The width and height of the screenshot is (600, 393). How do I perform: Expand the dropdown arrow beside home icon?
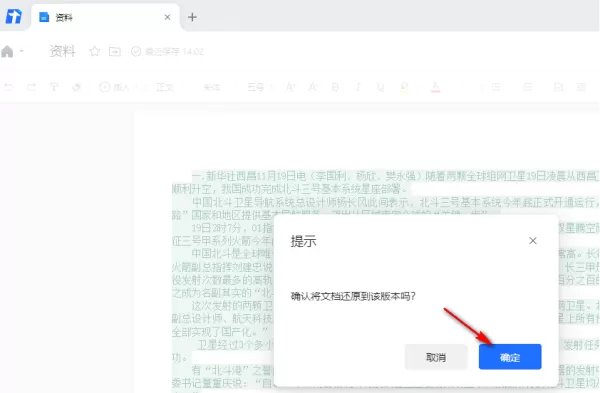[x=22, y=51]
